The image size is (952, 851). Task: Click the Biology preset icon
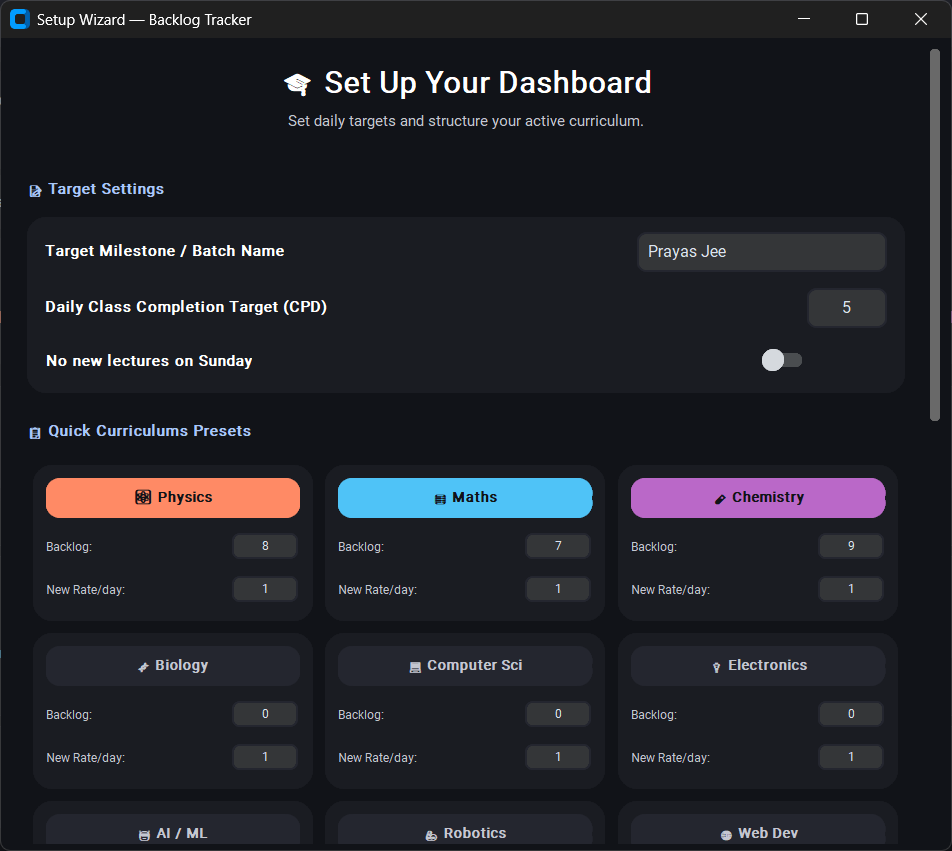point(143,667)
